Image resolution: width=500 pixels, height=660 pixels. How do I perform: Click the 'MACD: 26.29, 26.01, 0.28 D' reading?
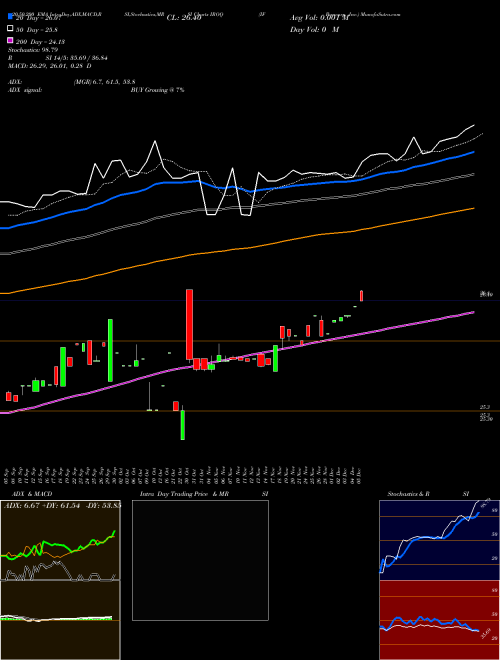click(50, 66)
